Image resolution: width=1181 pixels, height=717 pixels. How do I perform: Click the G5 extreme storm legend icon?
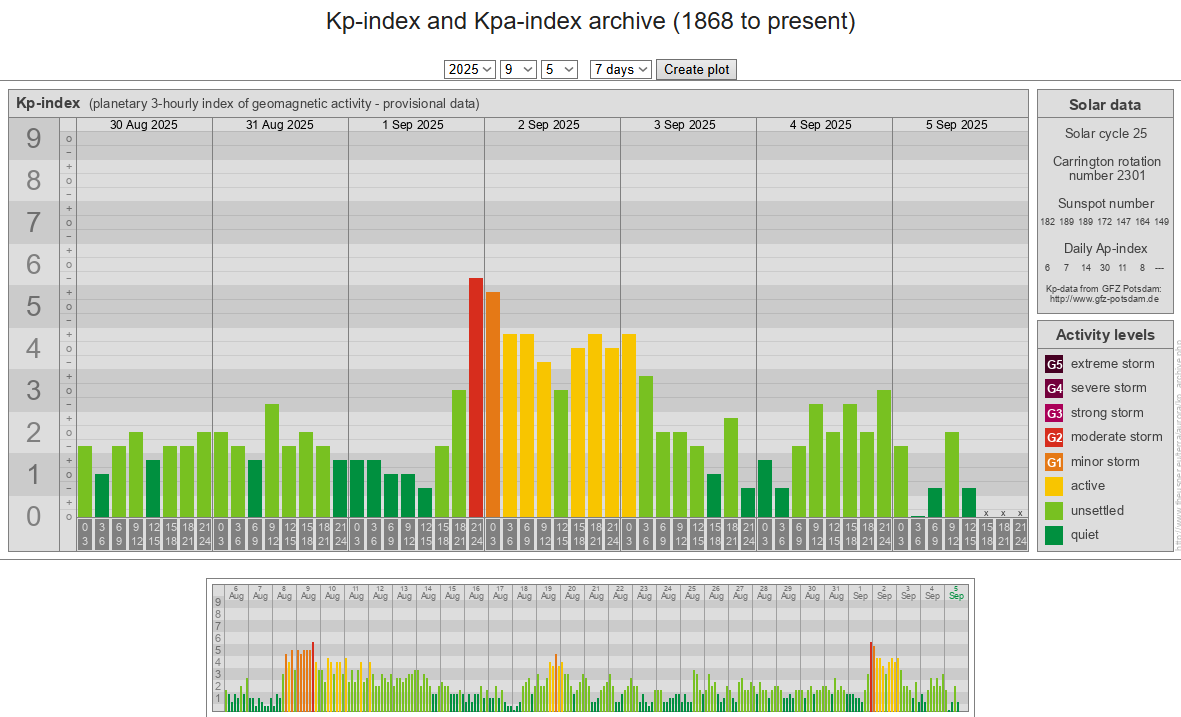pyautogui.click(x=1054, y=364)
